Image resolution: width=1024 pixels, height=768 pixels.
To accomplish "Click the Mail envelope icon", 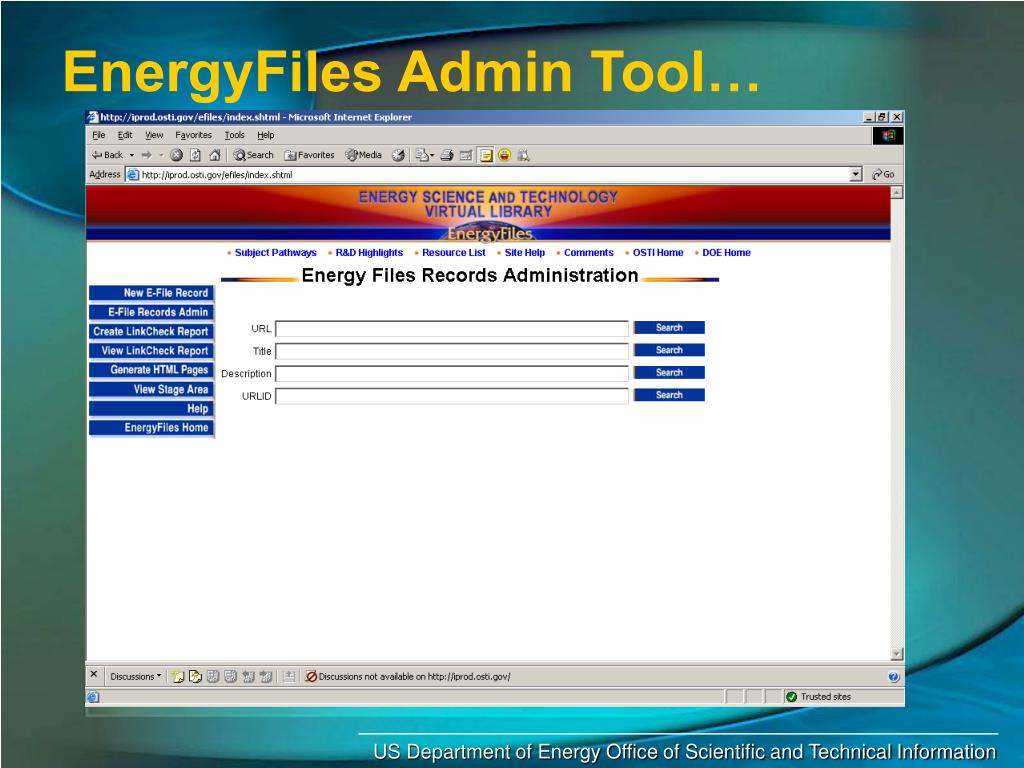I will (423, 155).
